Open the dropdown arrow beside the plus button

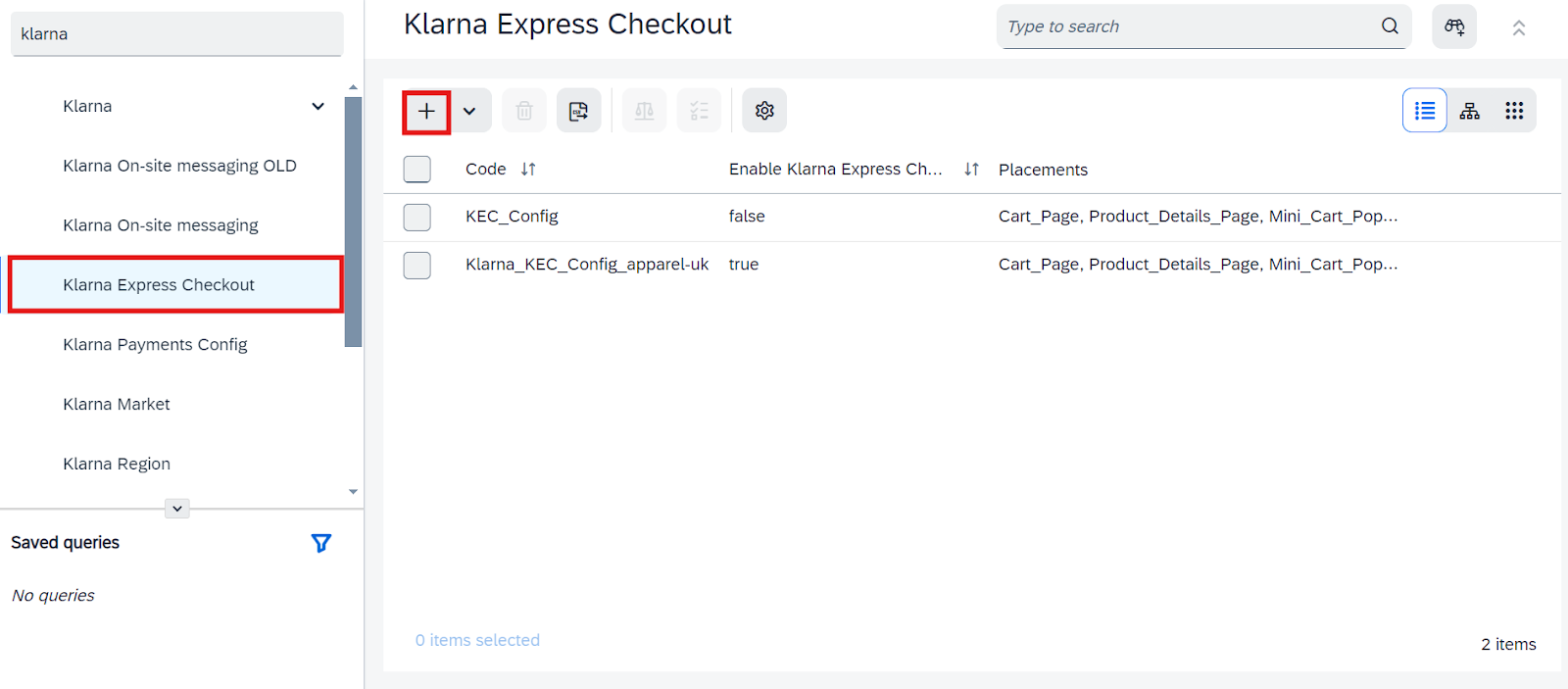coord(469,112)
